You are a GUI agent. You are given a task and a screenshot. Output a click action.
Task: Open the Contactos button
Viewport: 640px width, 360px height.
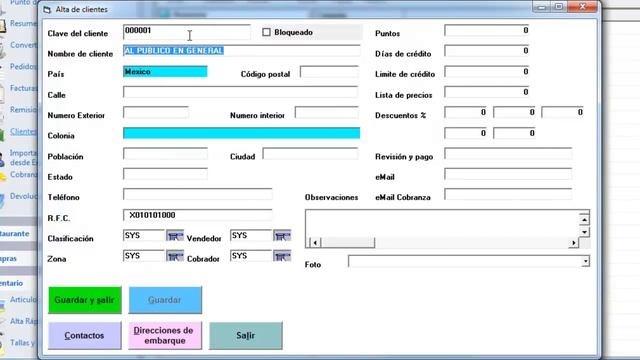tap(84, 336)
